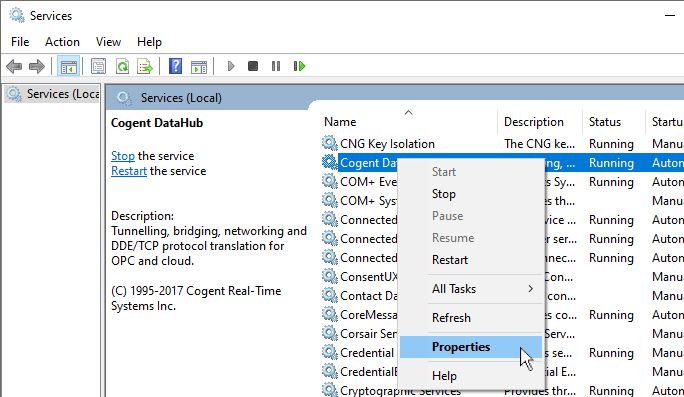Screen dimensions: 684x397
Task: Click the Restart the service link
Action: coord(129,171)
